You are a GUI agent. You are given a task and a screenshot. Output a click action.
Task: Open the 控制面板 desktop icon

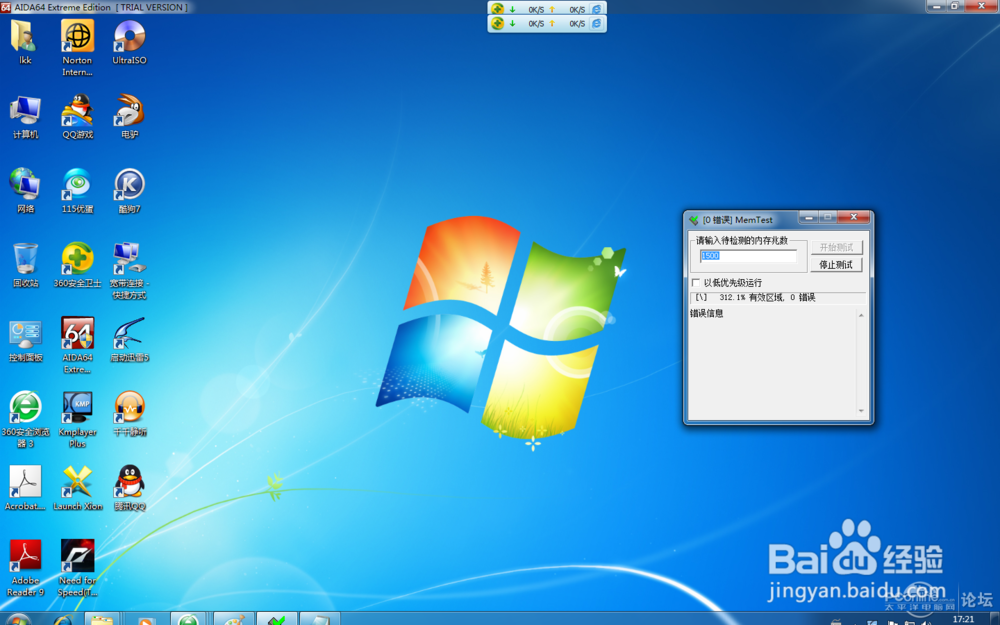25,340
